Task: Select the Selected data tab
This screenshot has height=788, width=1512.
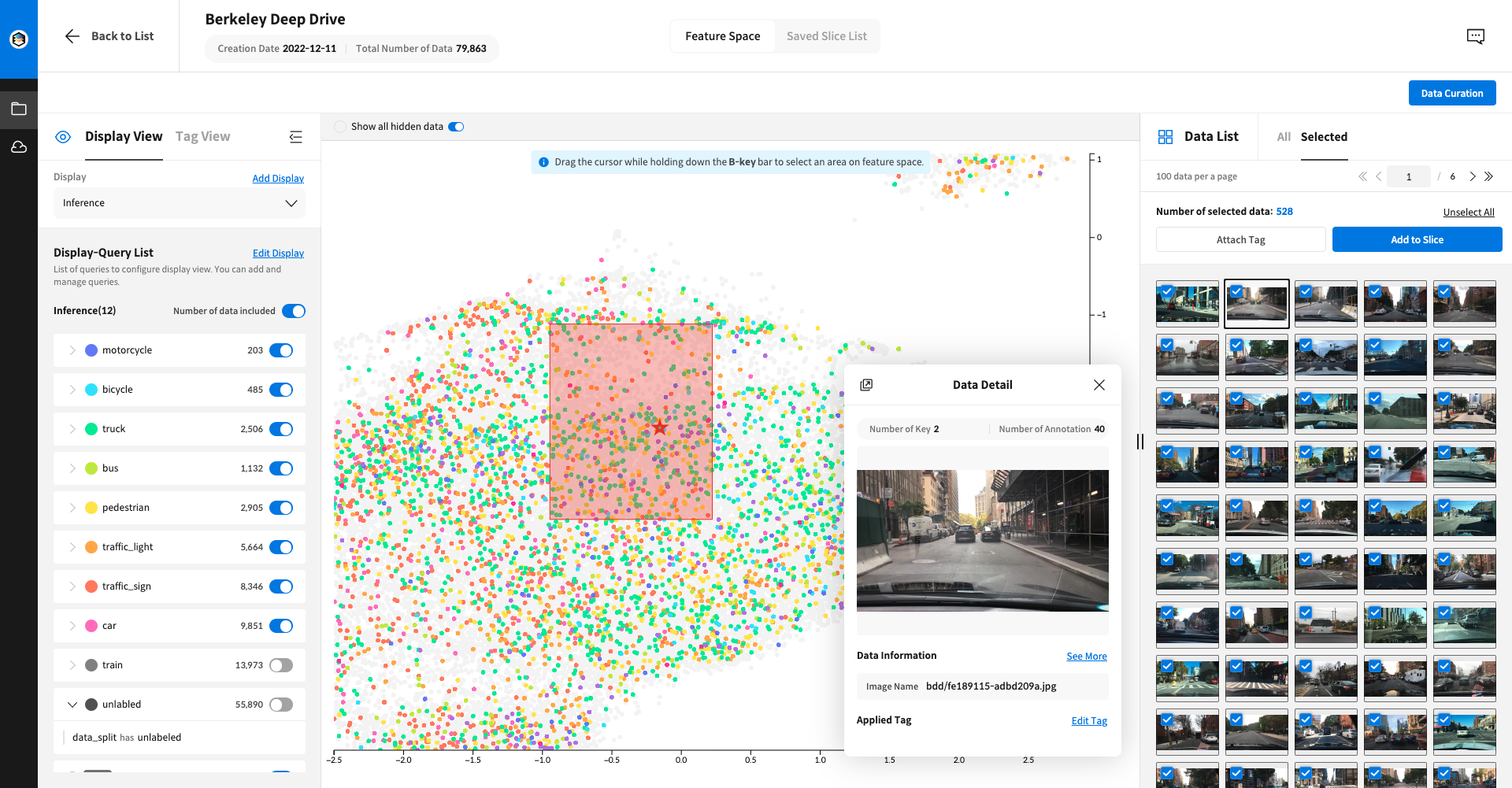Action: (x=1324, y=137)
